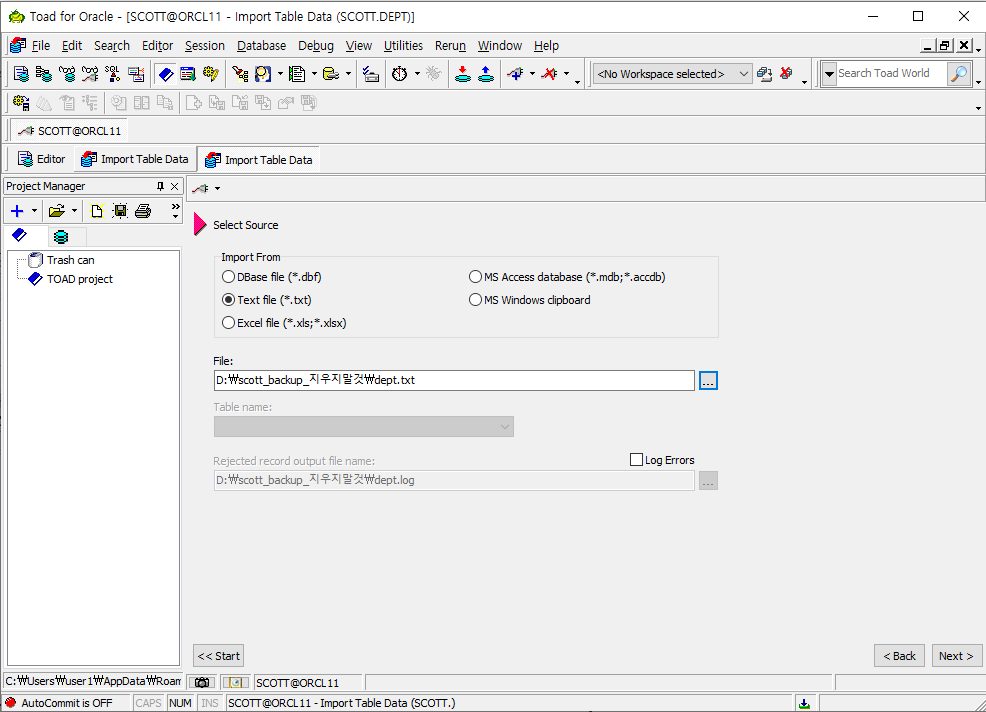Open the File menu

pos(41,46)
